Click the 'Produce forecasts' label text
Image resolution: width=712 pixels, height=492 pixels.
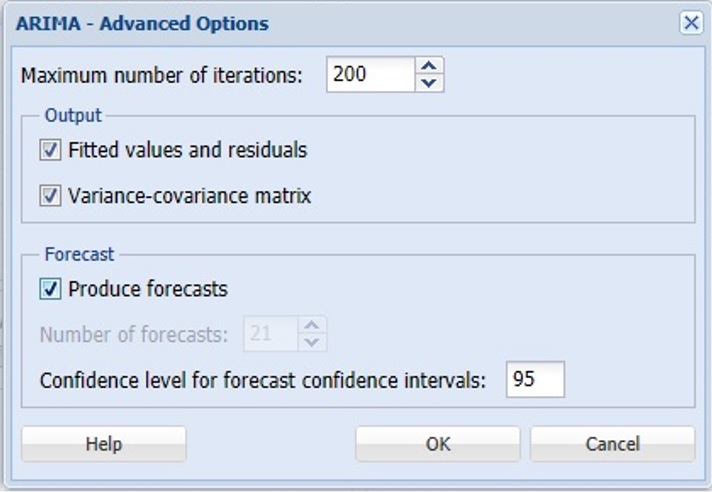[x=148, y=290]
